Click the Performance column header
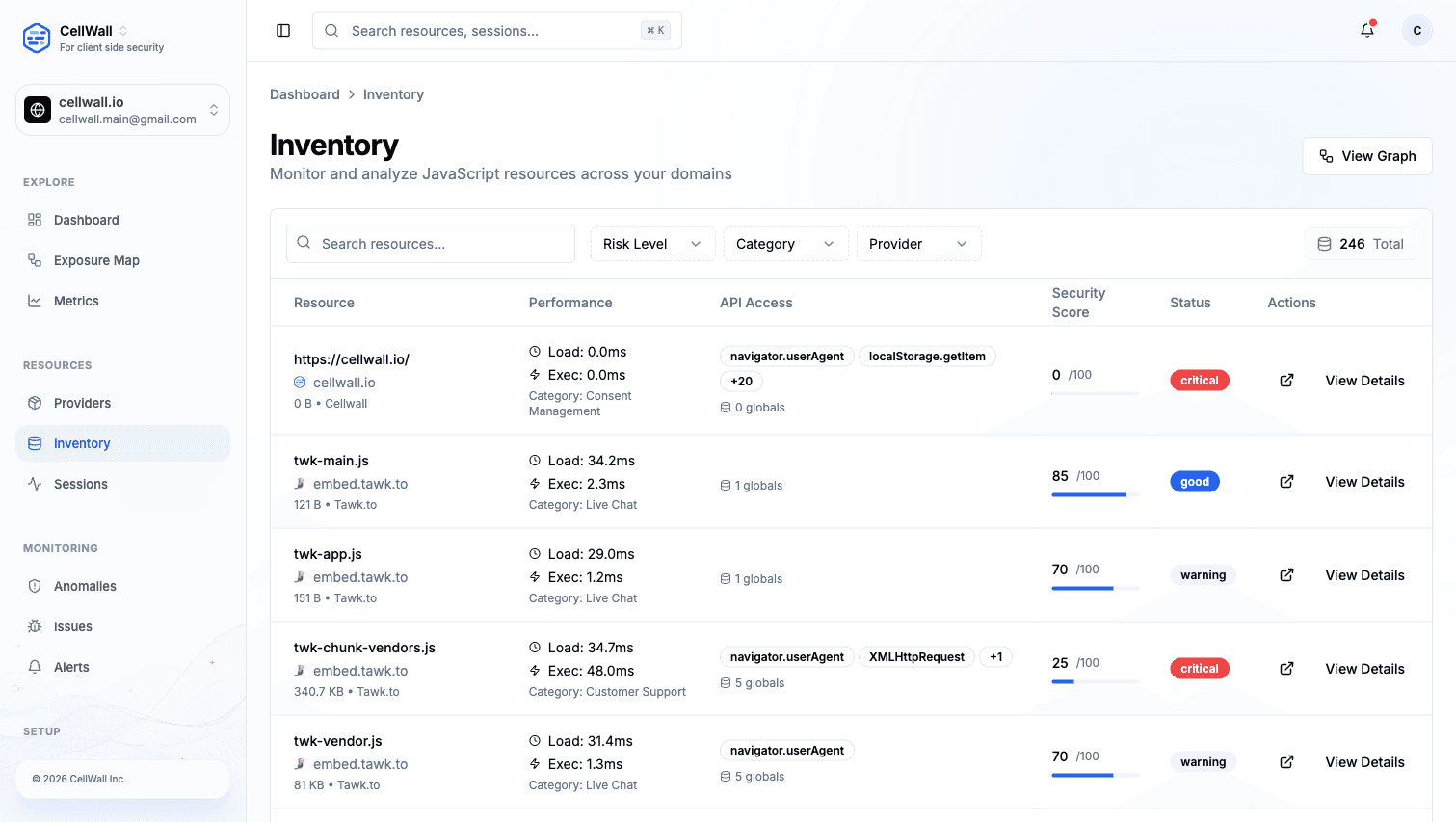The height and width of the screenshot is (822, 1456). point(570,303)
